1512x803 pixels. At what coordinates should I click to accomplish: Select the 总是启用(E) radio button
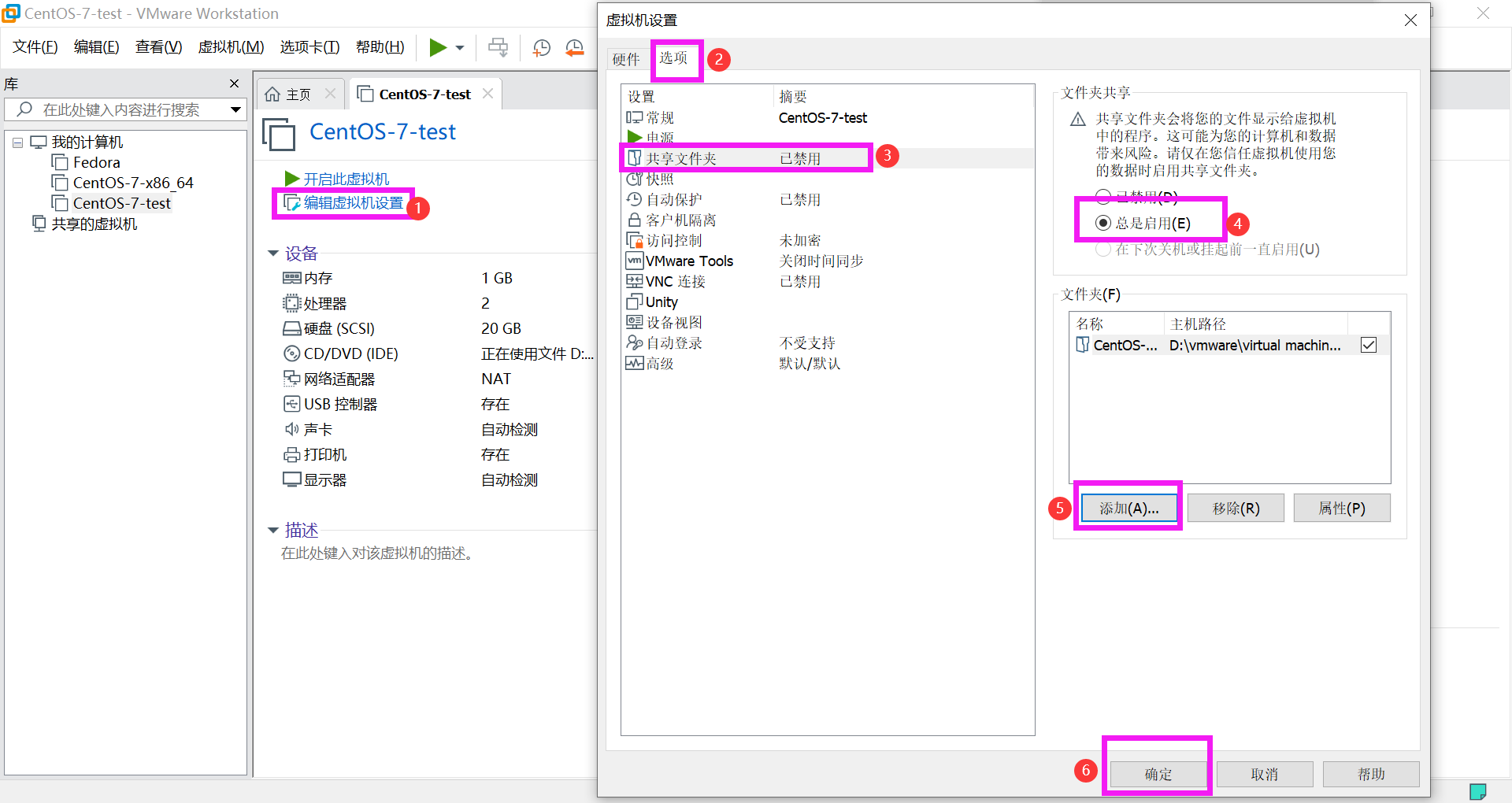click(1103, 224)
